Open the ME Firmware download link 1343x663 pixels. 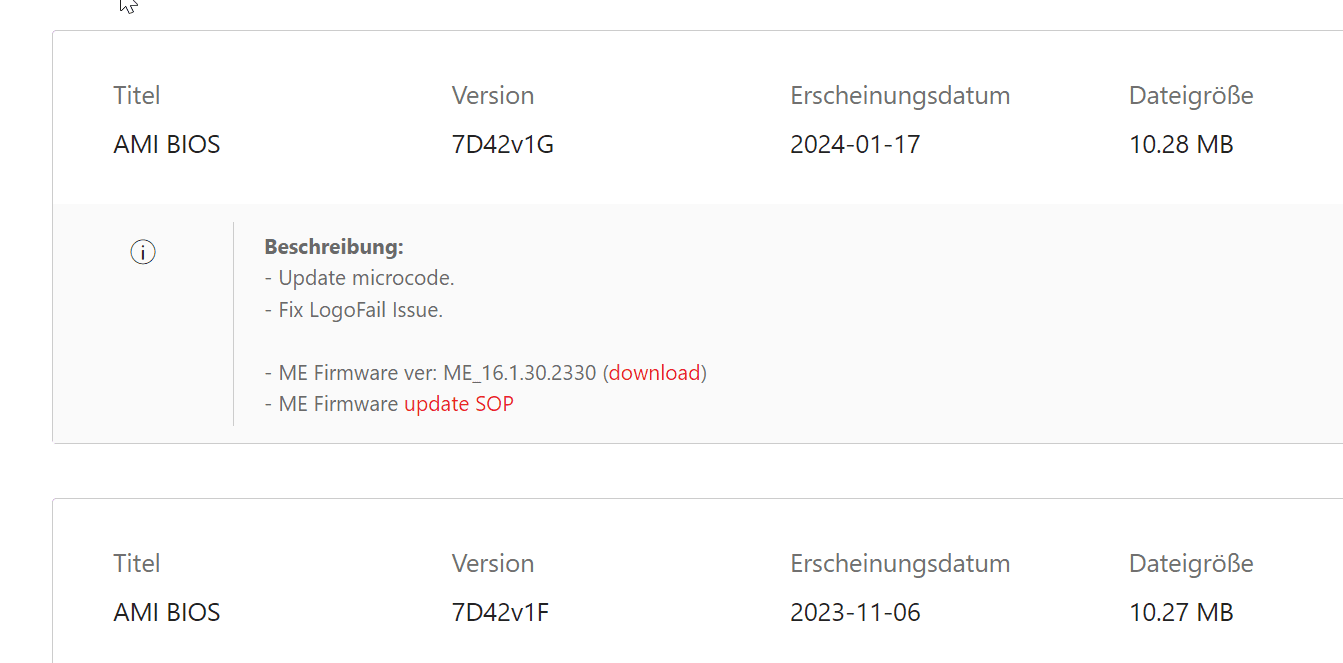tap(655, 373)
